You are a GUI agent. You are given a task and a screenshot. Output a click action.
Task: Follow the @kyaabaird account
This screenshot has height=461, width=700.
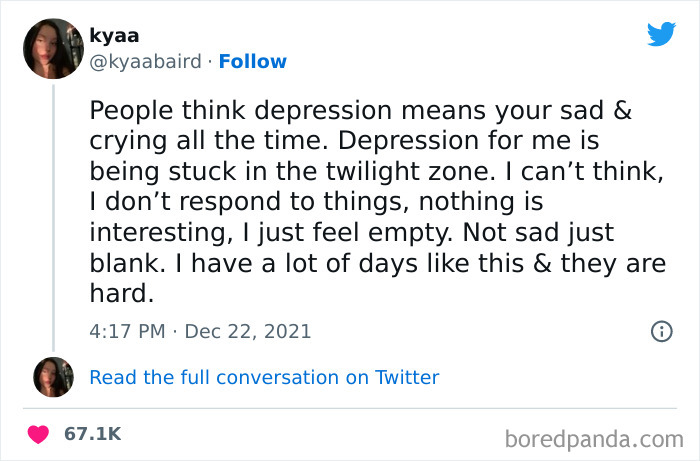coord(253,61)
